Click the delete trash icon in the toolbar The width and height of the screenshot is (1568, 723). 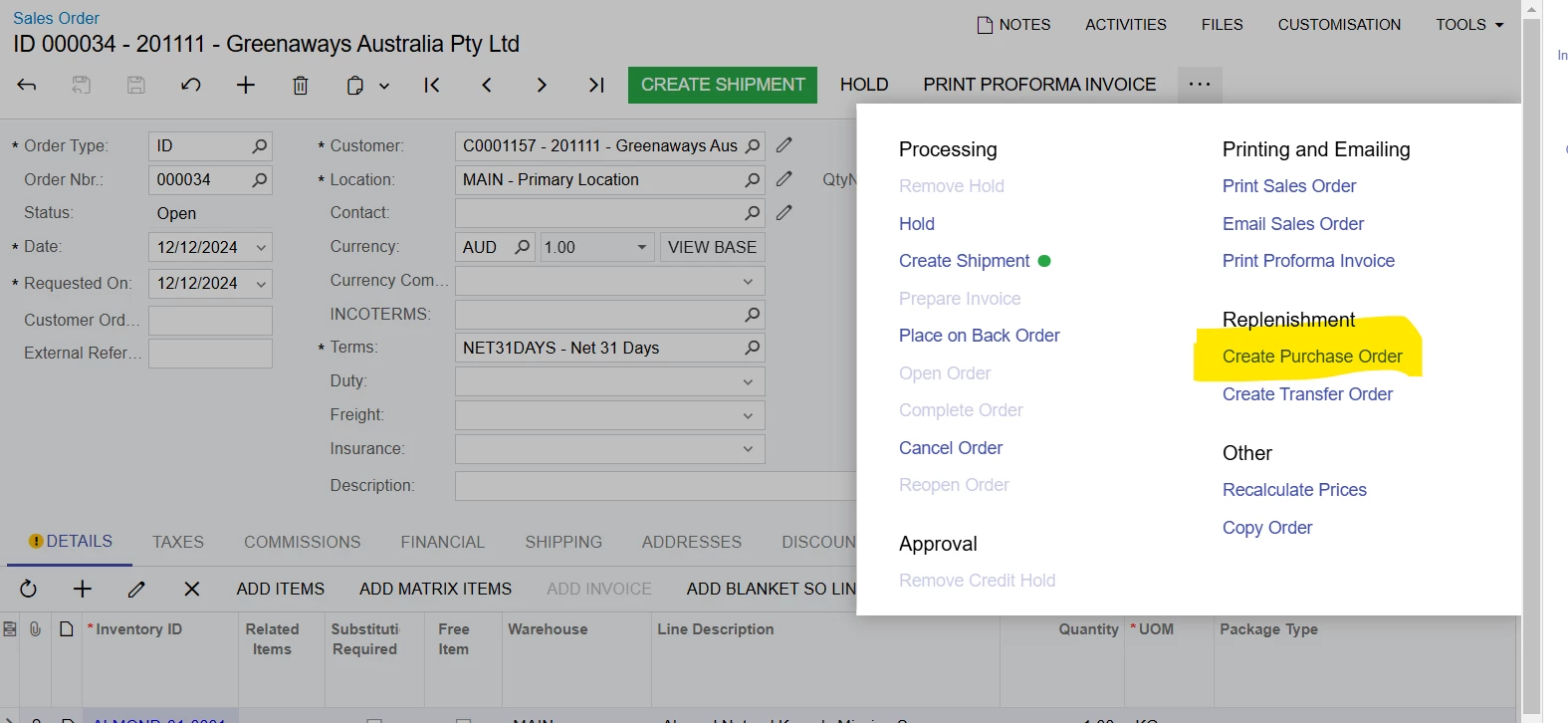301,86
